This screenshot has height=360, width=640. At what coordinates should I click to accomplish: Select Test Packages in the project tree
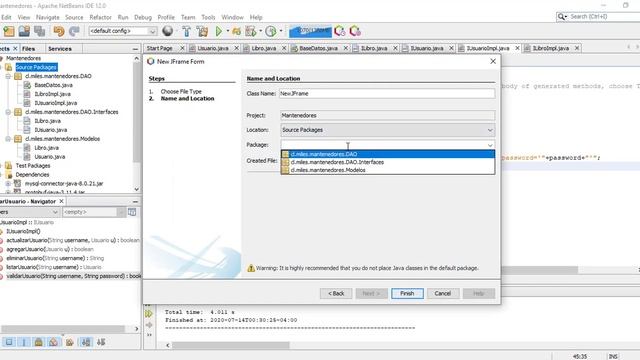(x=33, y=166)
